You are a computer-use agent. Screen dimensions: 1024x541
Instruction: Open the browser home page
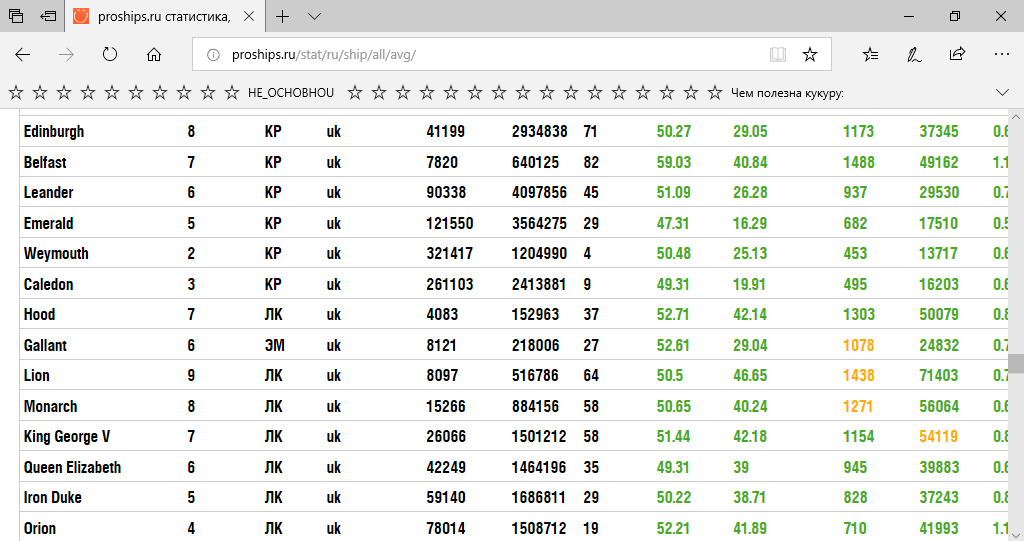(153, 55)
